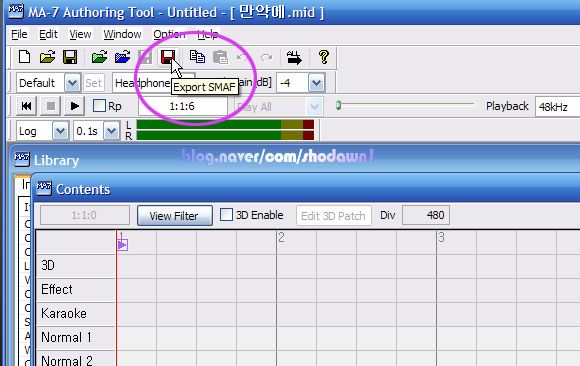The width and height of the screenshot is (580, 366).
Task: Click the Redo arrow icon
Action: coord(266,57)
